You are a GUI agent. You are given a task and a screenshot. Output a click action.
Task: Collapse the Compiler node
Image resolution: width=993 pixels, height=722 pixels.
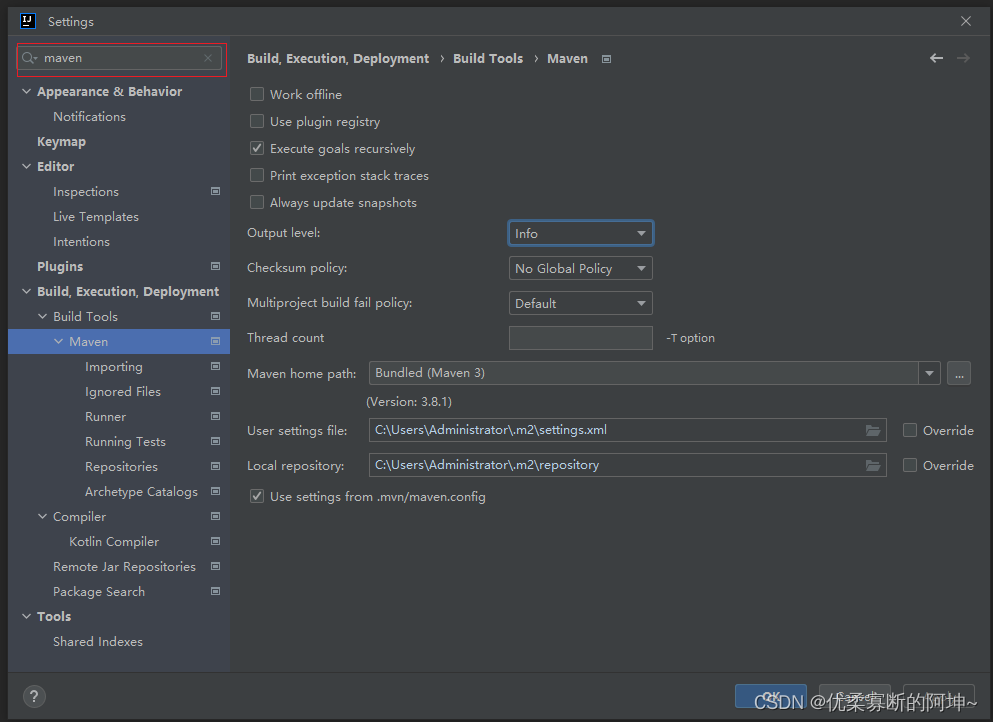pos(42,517)
